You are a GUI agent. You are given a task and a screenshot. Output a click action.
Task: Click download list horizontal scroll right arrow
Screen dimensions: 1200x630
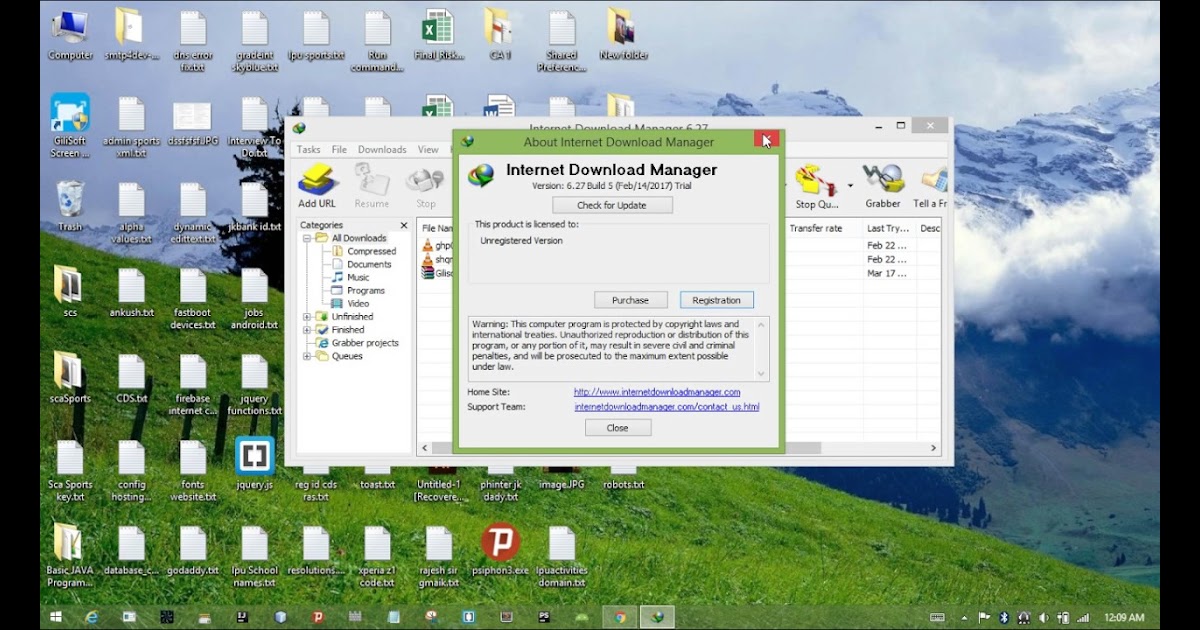934,449
